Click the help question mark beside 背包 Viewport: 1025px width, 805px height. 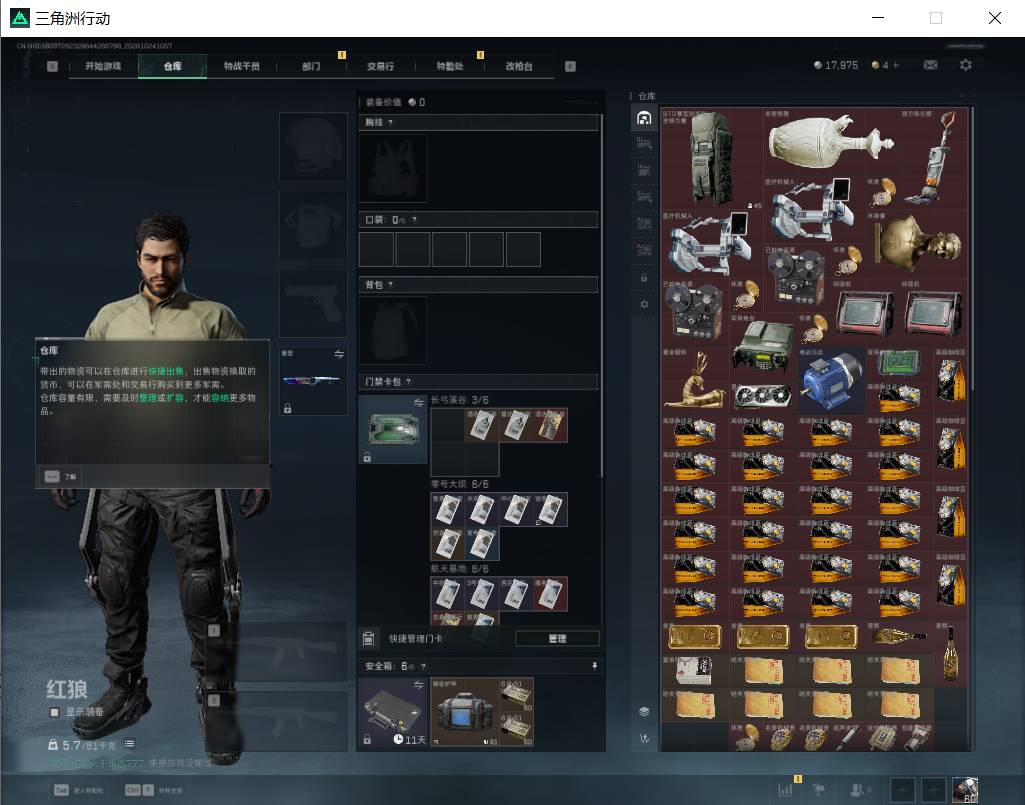(x=390, y=284)
